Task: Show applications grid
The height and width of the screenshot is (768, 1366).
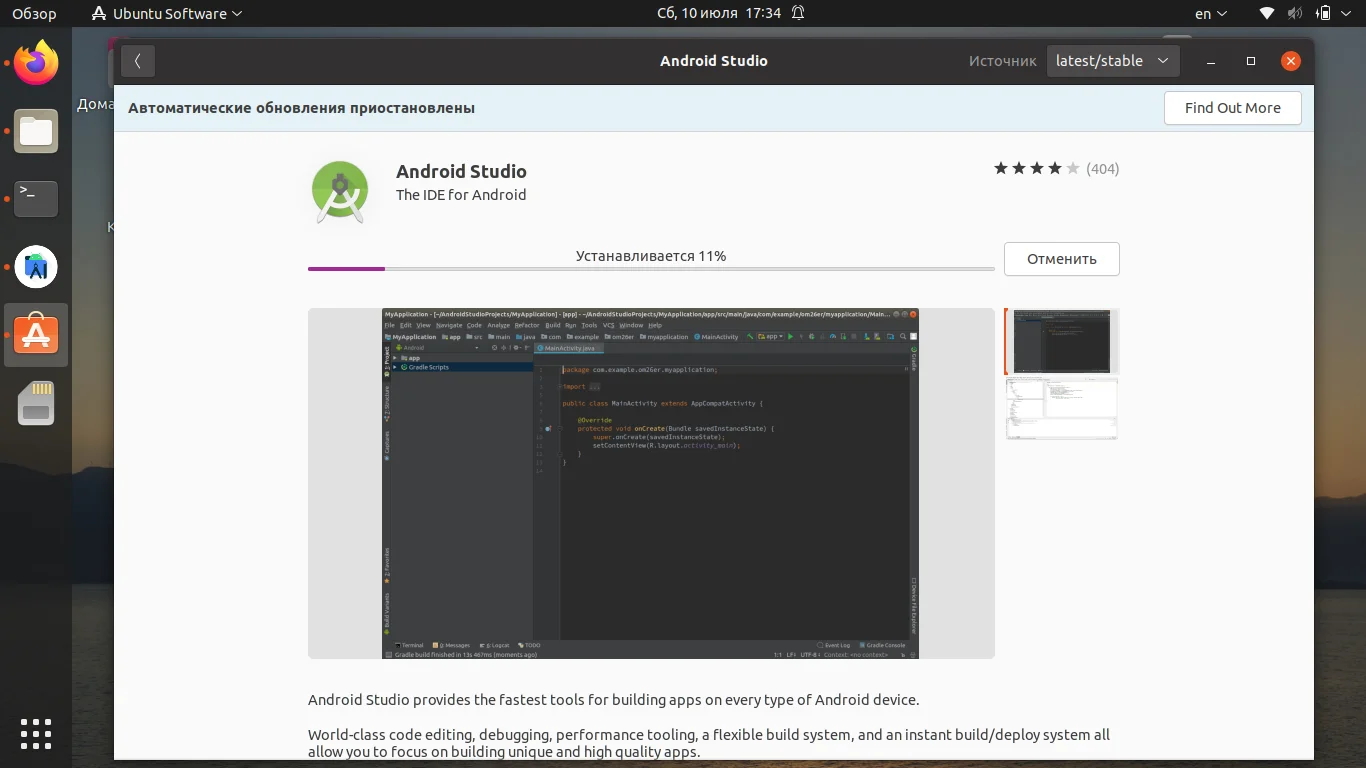Action: pyautogui.click(x=36, y=733)
